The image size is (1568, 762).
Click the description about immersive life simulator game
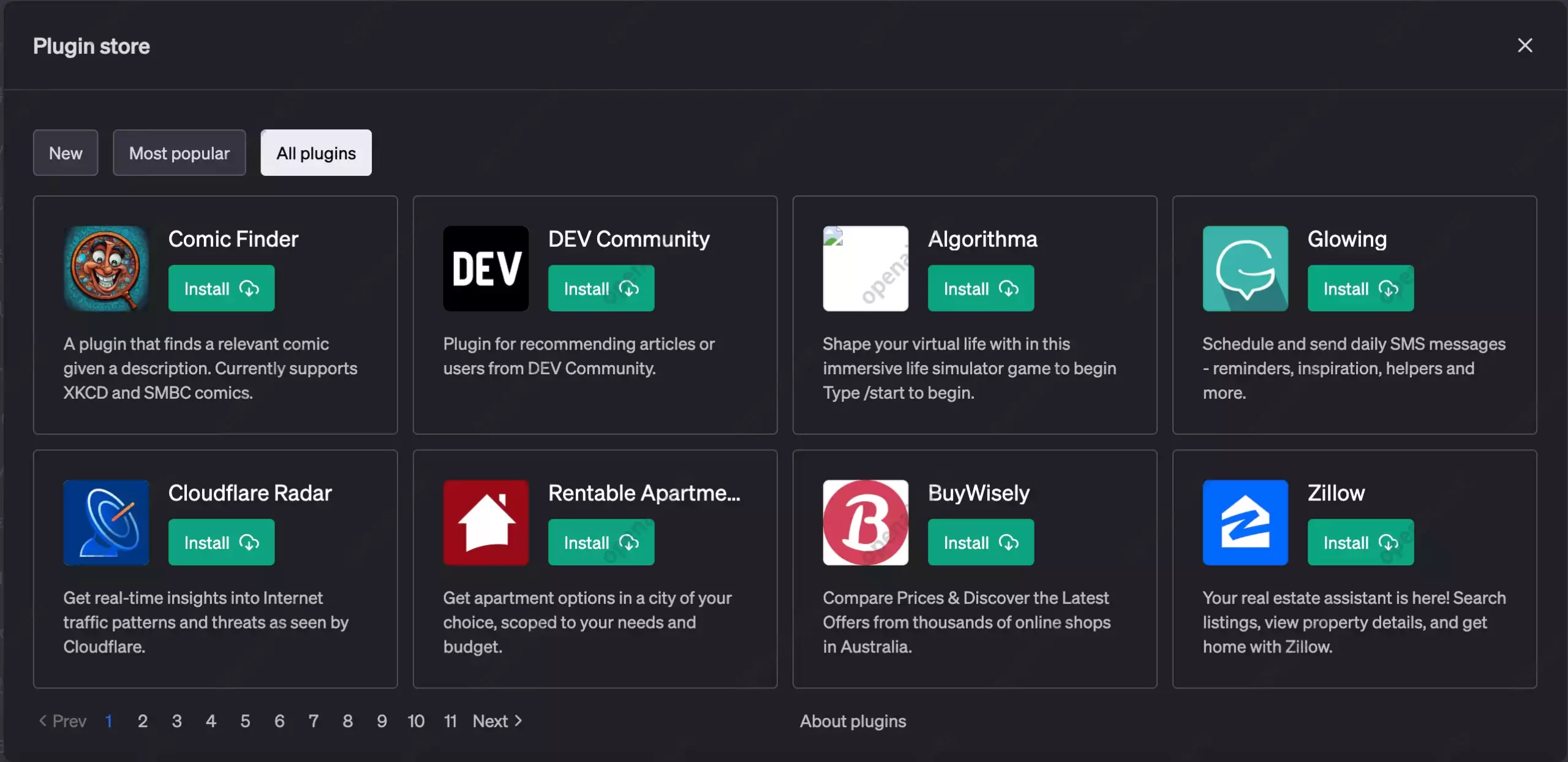(x=970, y=368)
